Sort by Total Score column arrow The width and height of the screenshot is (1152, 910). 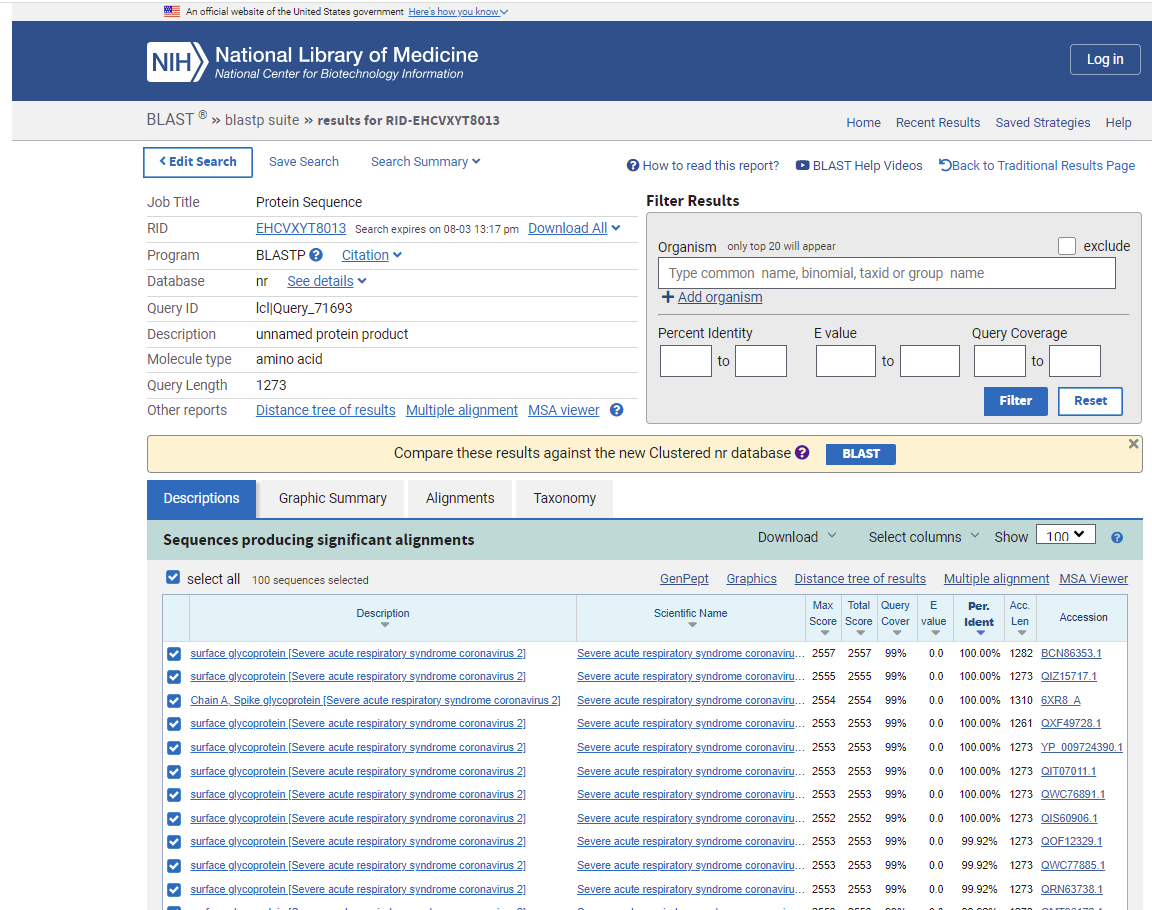pyautogui.click(x=860, y=633)
